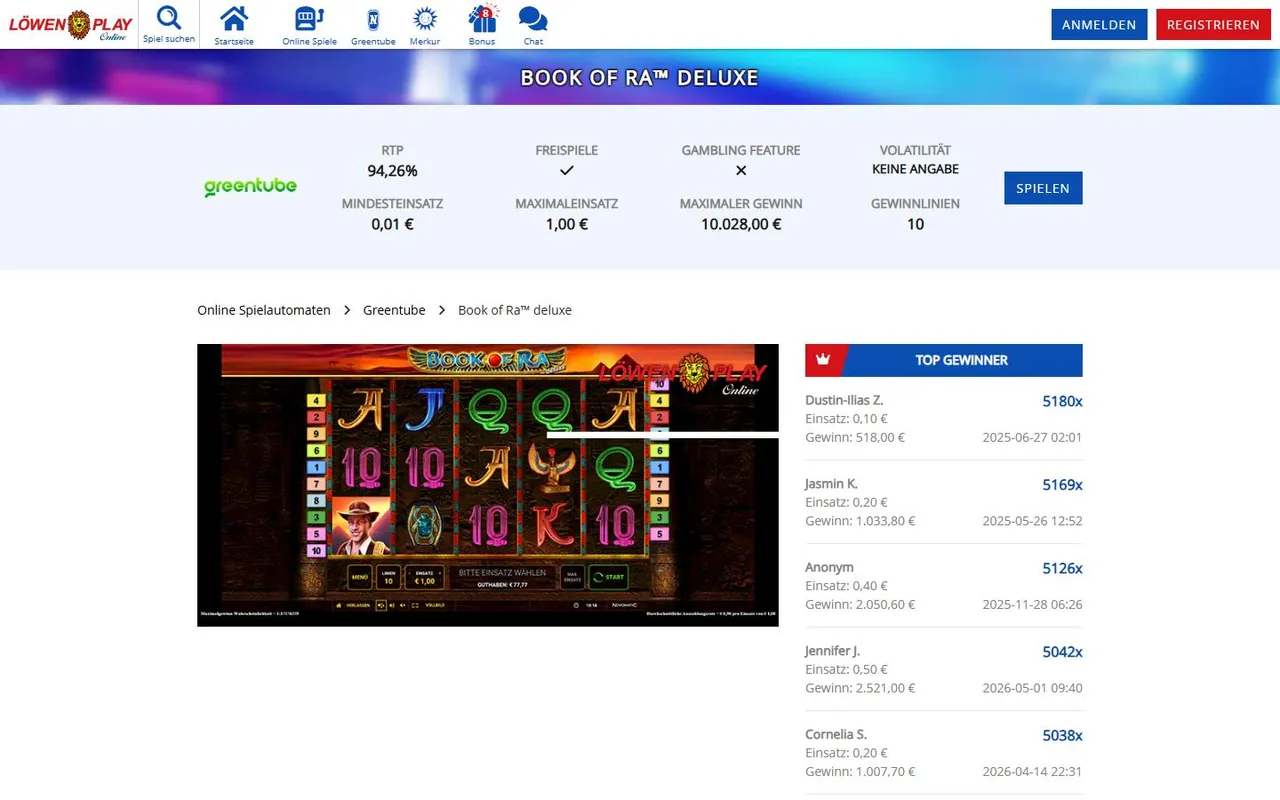Click the green greentube provider logo
1280x800 pixels.
tap(250, 187)
